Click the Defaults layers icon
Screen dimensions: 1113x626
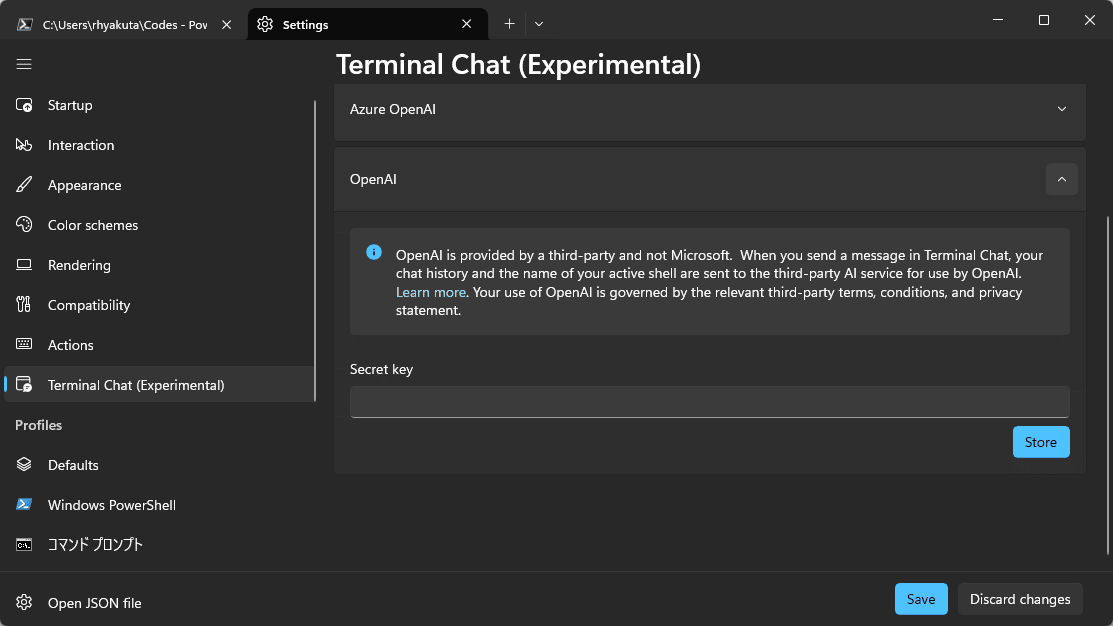click(x=23, y=464)
